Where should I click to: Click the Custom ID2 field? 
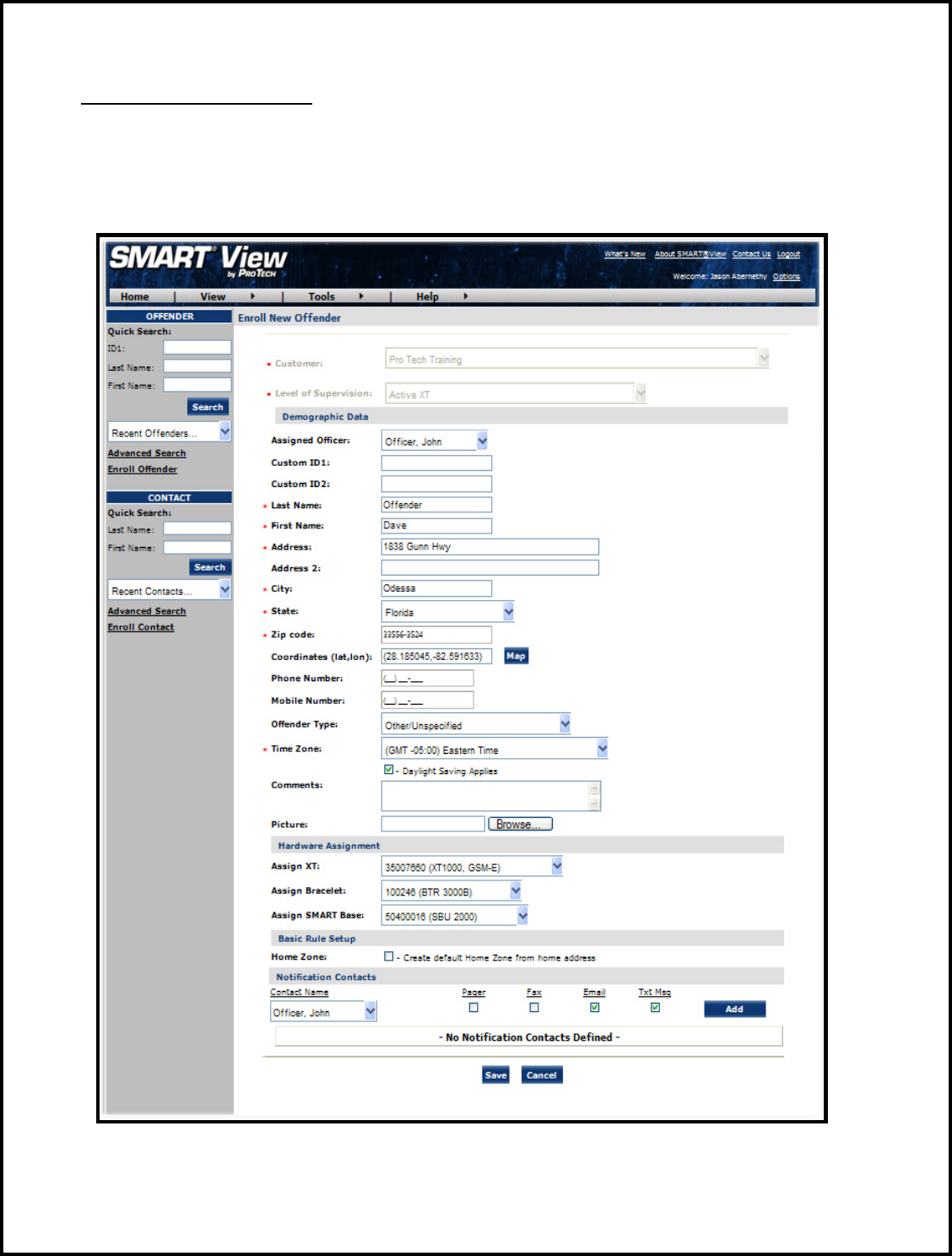point(436,484)
